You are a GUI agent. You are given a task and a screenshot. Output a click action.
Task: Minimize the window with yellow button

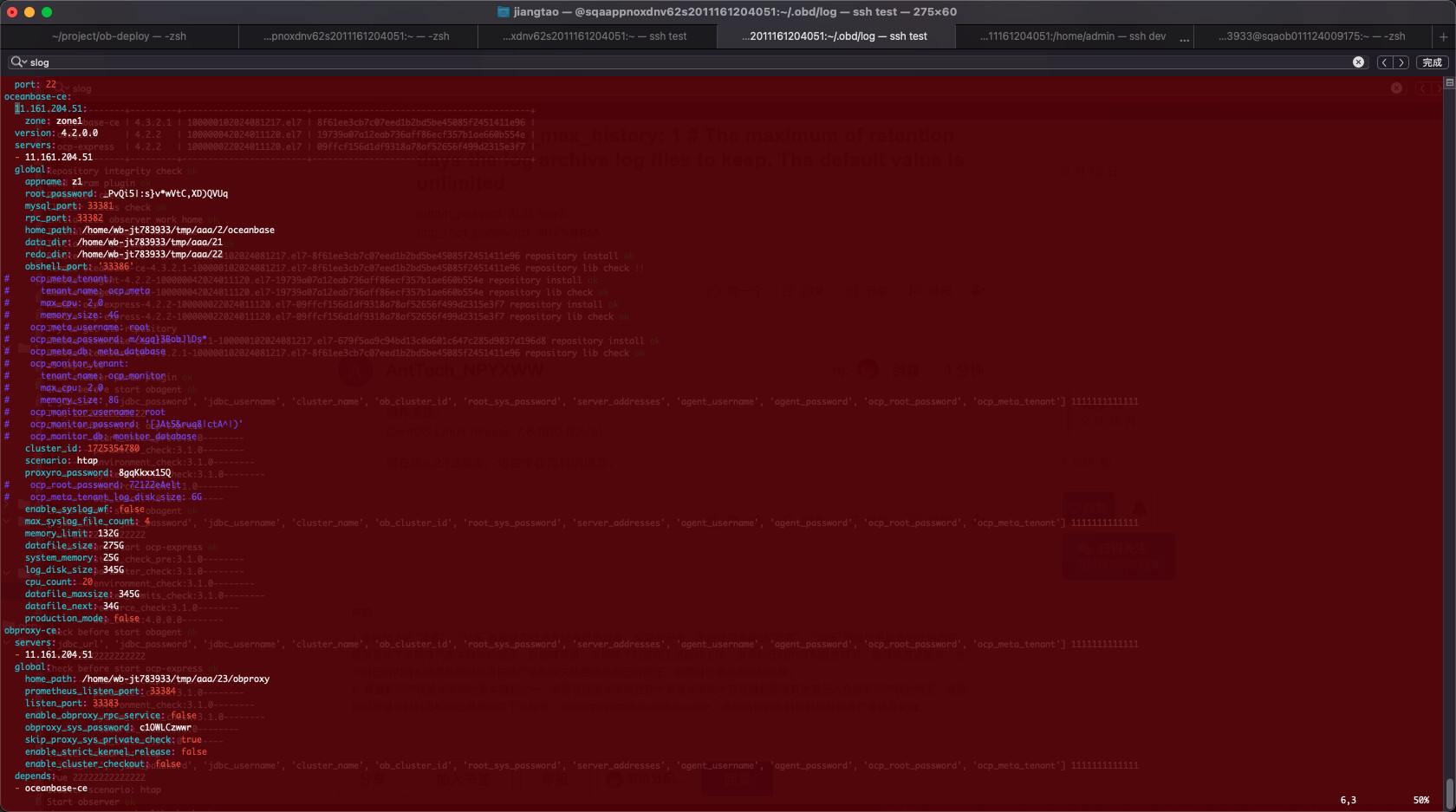coord(29,12)
